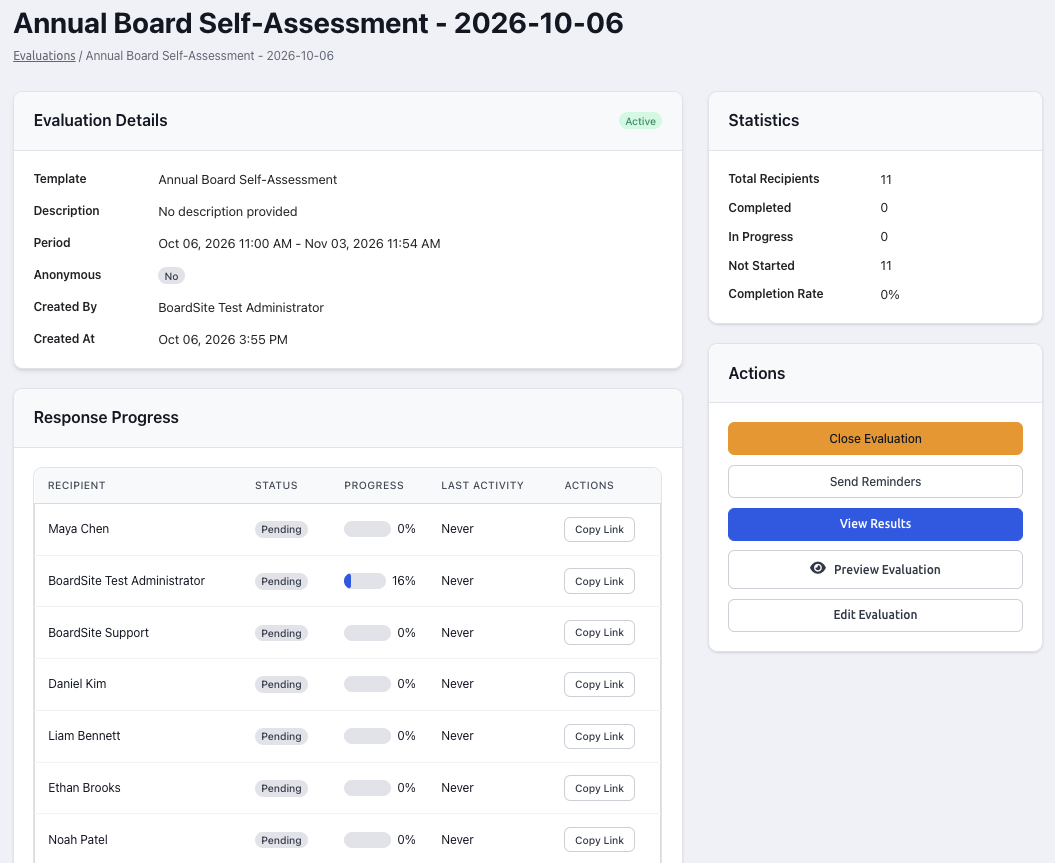Copy link for Ethan Brooks
The height and width of the screenshot is (863, 1055).
(599, 788)
